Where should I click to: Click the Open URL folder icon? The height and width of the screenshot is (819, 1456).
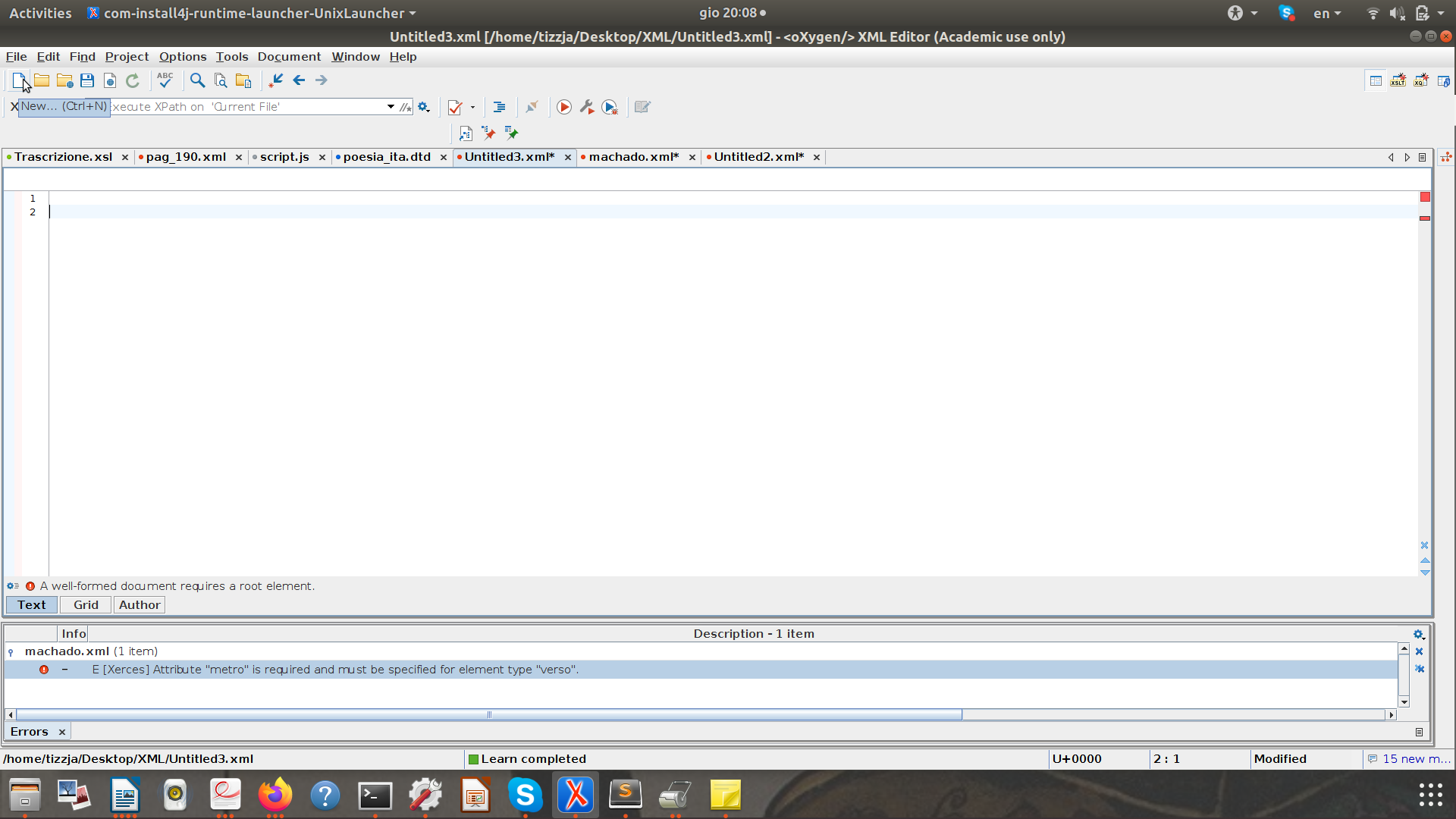click(x=64, y=80)
